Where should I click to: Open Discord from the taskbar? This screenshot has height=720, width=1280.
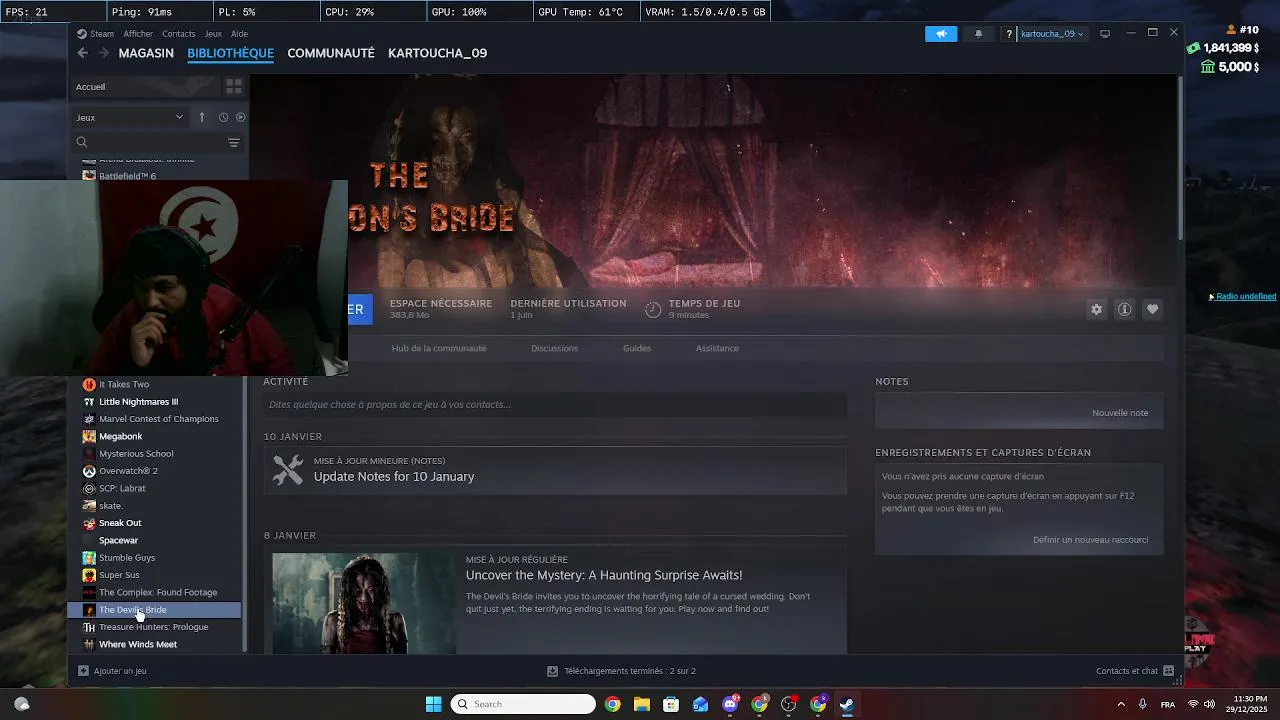pos(730,704)
